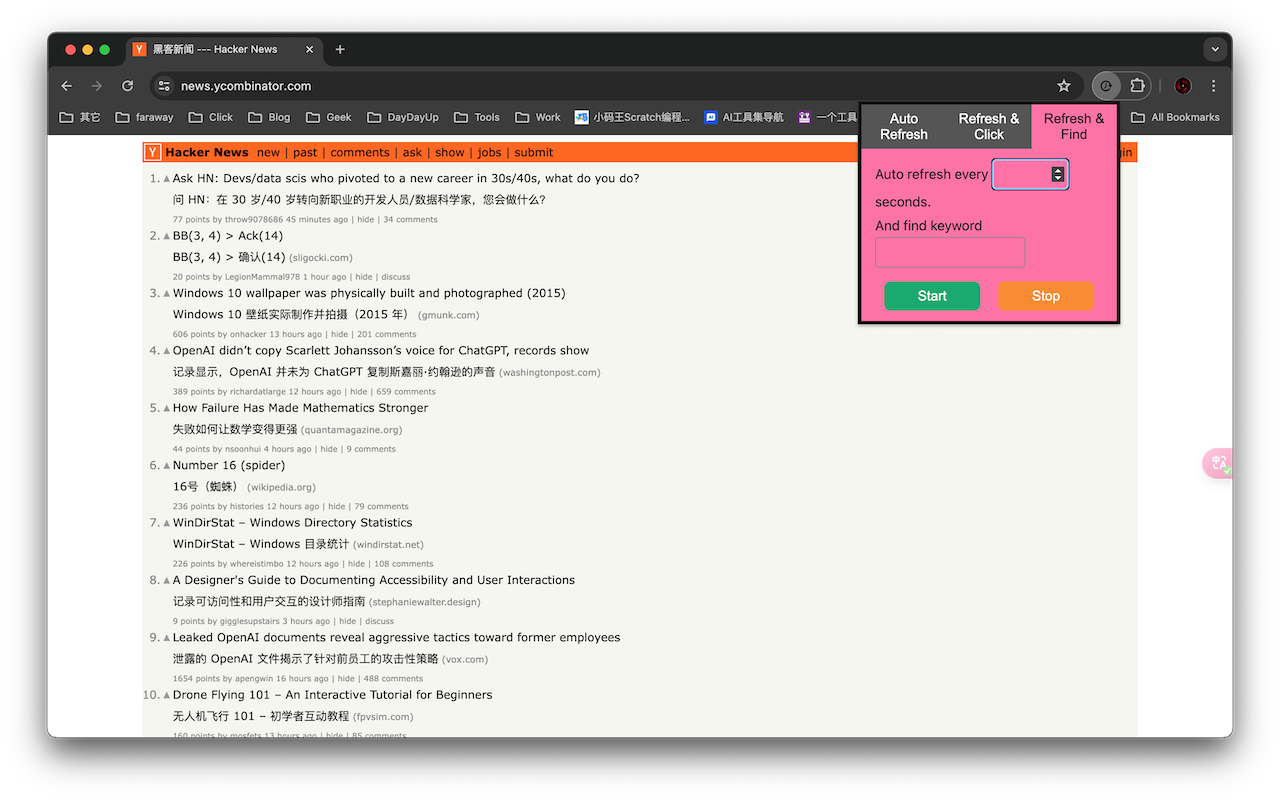
Task: Open the faraway bookmarks folder
Action: point(144,117)
